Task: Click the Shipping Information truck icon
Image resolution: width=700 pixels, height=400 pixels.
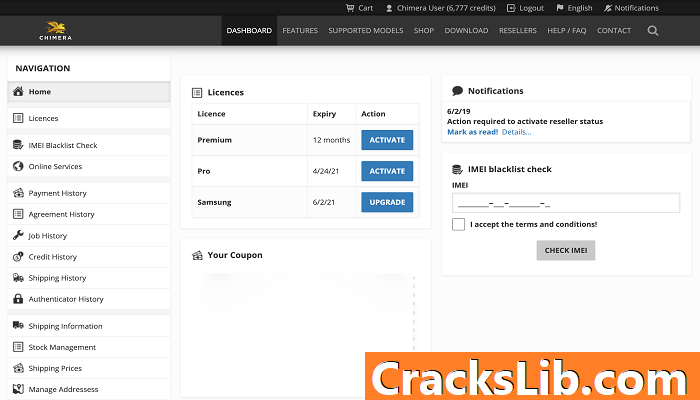Action: coord(18,325)
